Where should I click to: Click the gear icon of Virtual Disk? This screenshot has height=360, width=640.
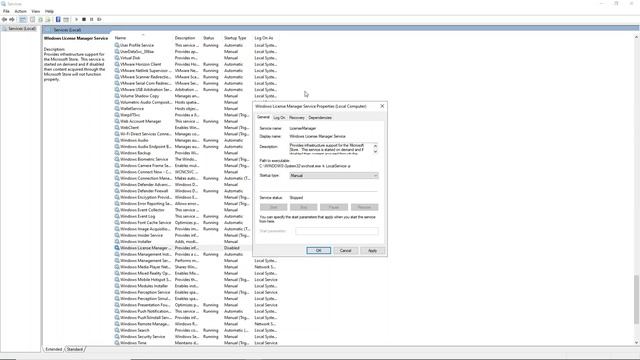click(x=117, y=58)
